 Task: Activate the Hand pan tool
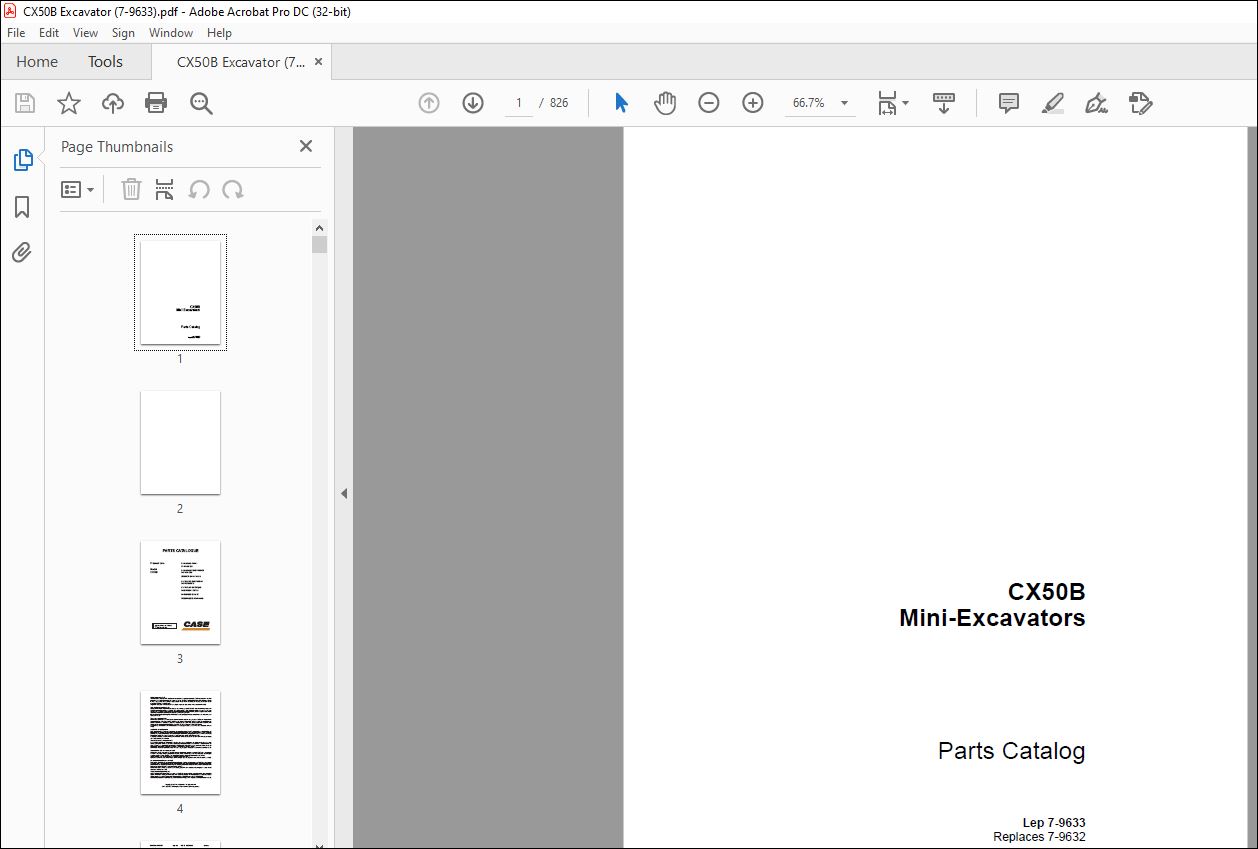pyautogui.click(x=665, y=103)
